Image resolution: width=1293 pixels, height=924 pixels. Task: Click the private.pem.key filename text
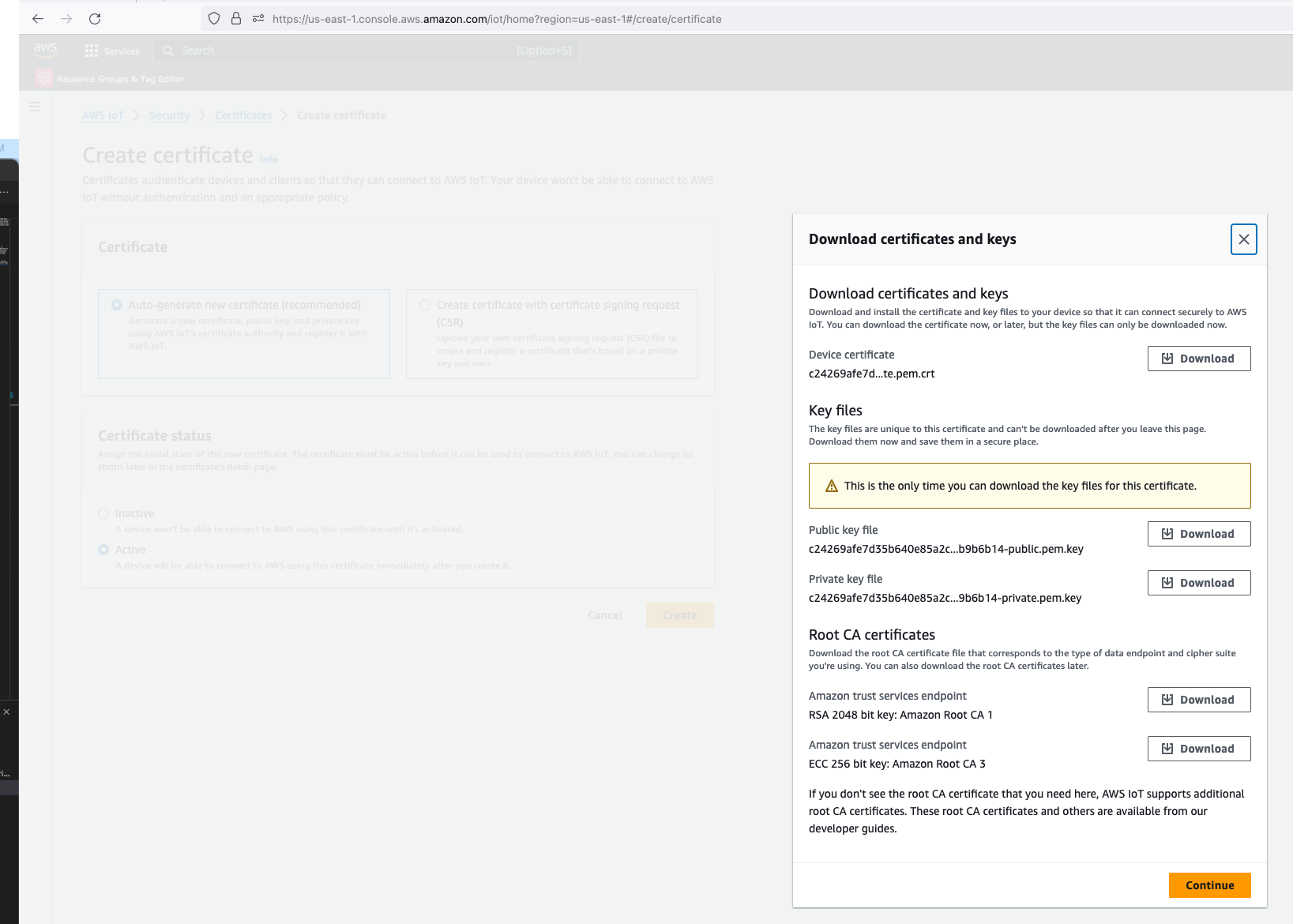945,598
